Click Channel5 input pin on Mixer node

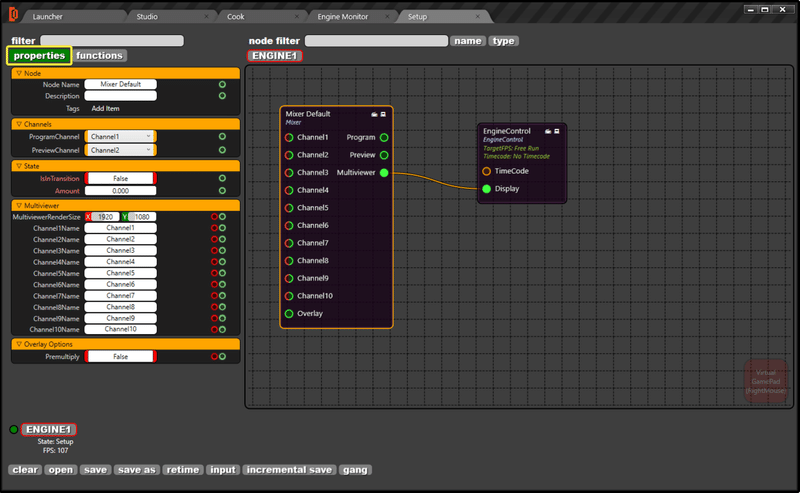pyautogui.click(x=289, y=208)
